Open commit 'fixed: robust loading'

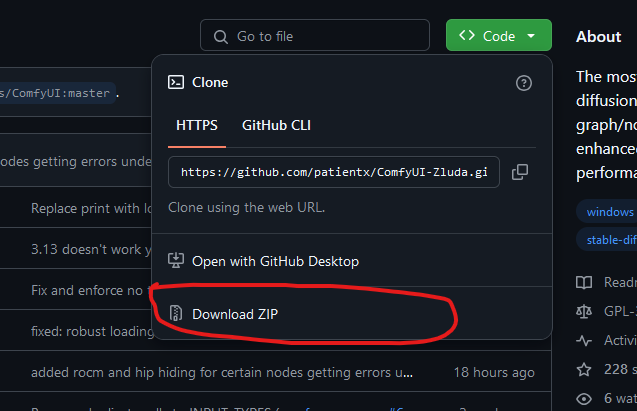(x=93, y=331)
